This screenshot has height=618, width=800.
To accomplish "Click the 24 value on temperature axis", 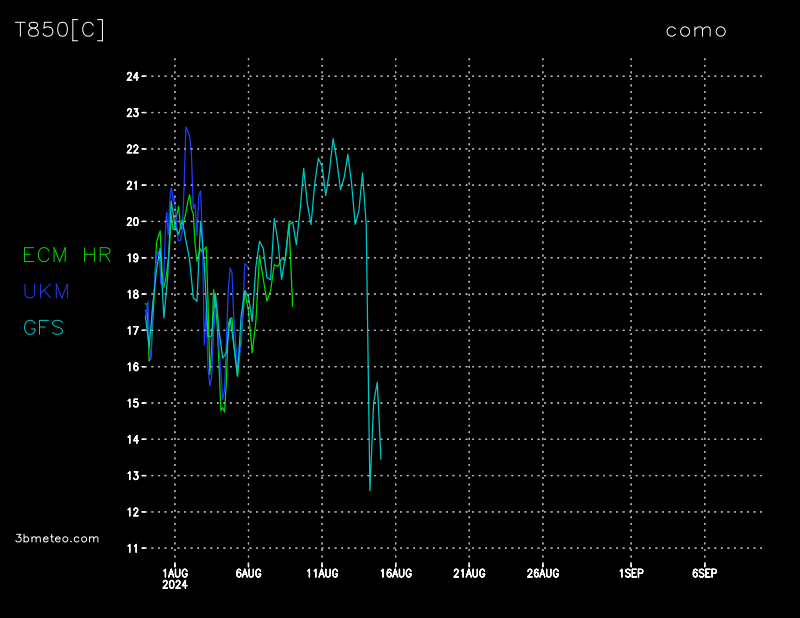I will click(x=132, y=76).
